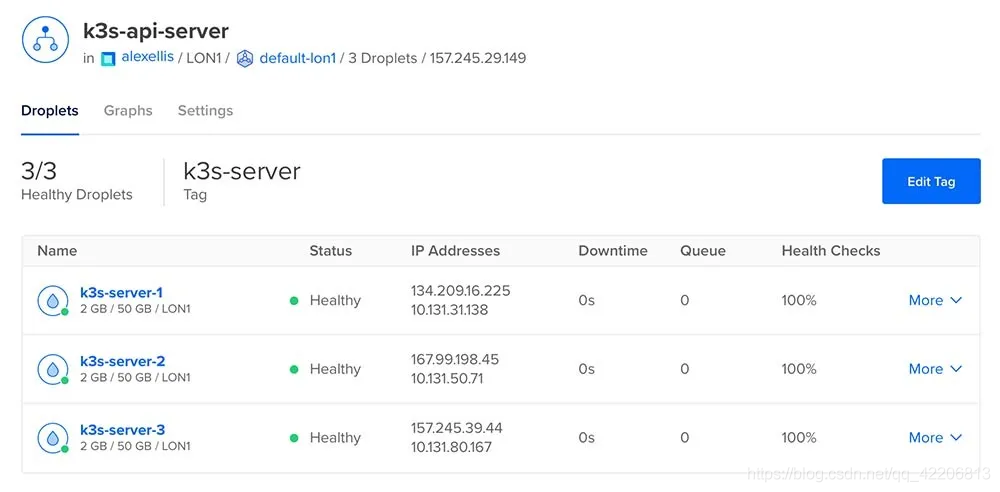1000x492 pixels.
Task: Click the k3s-server tag name
Action: tap(242, 171)
